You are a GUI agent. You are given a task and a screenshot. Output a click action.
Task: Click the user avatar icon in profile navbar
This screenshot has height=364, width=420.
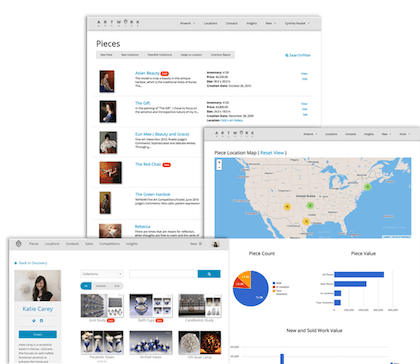216,244
